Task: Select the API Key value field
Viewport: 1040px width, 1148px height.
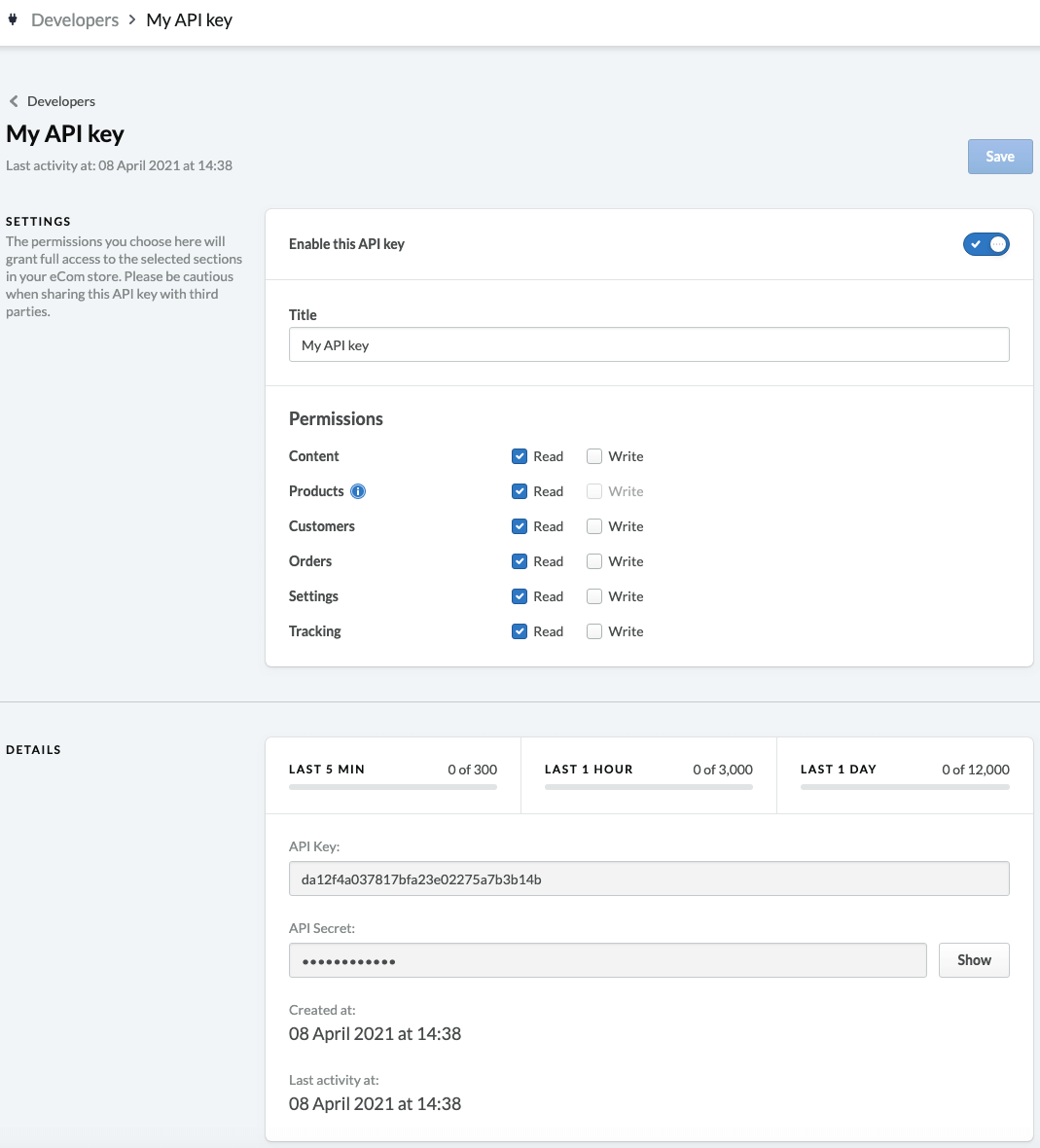Action: tap(649, 879)
